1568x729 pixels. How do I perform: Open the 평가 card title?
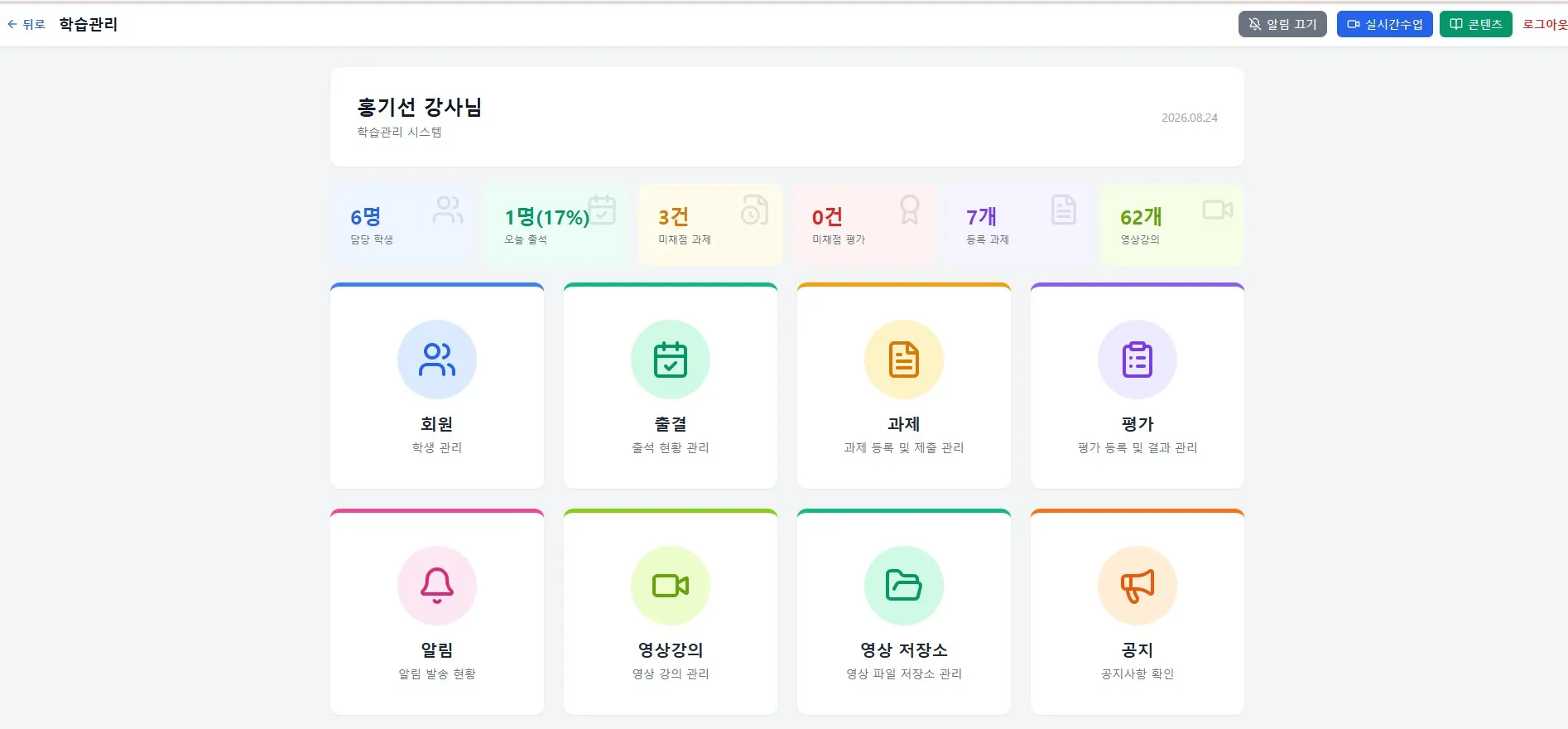(1138, 424)
